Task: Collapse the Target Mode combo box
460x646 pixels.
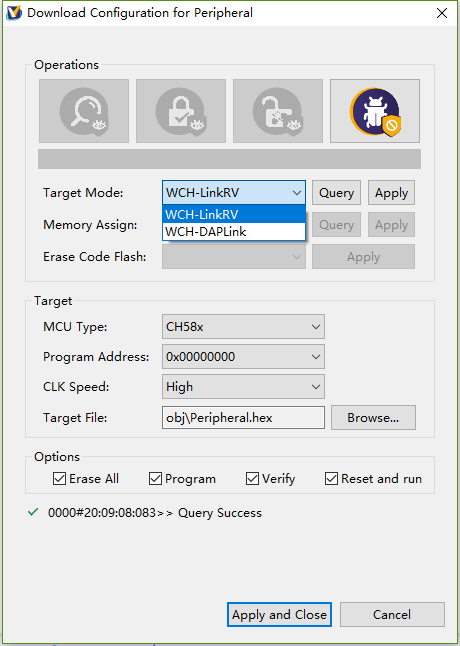Action: 234,192
